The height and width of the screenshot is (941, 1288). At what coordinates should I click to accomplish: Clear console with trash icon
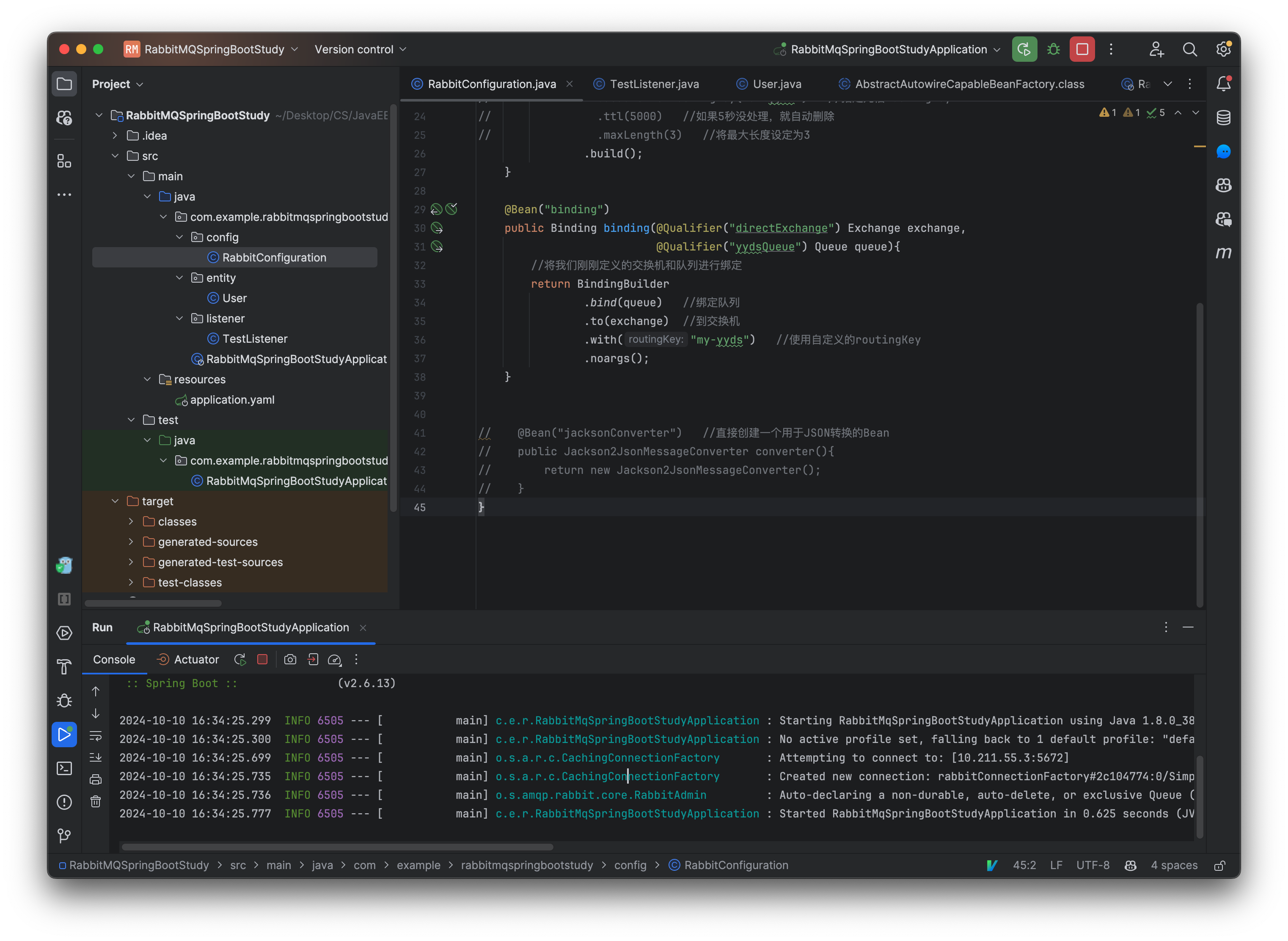click(x=96, y=801)
